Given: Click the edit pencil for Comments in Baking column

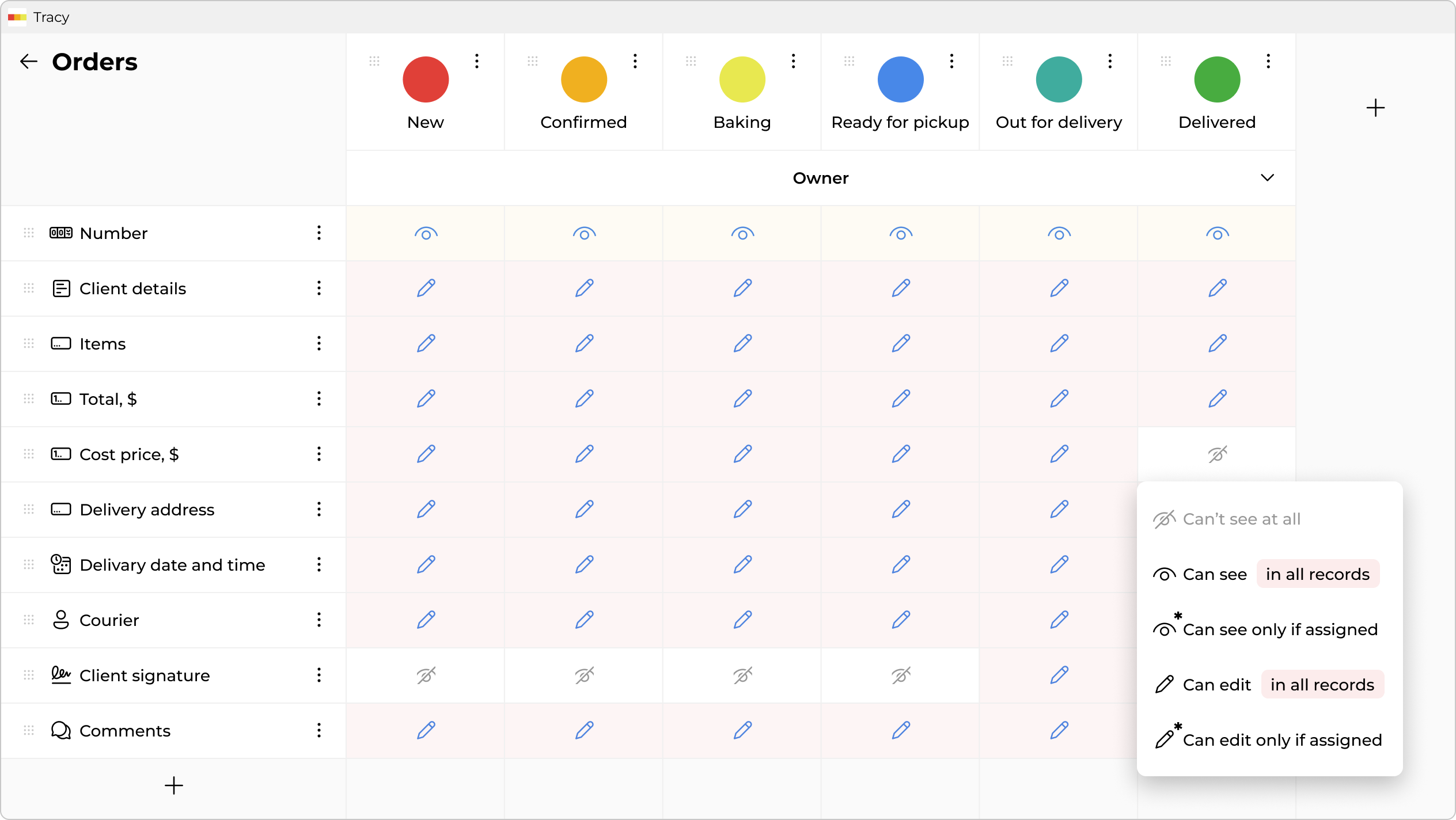Looking at the screenshot, I should pyautogui.click(x=742, y=731).
